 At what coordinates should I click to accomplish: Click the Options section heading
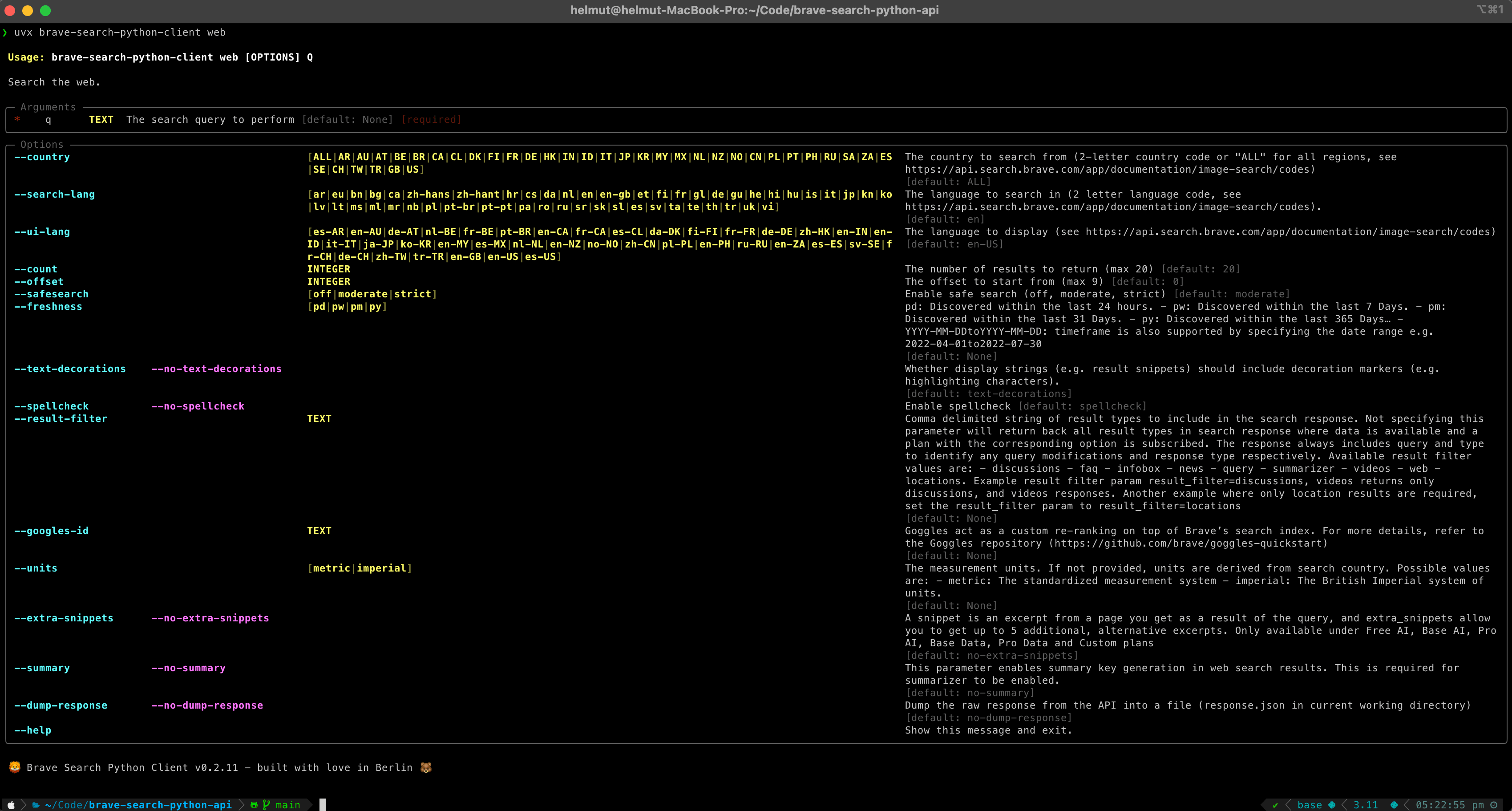[42, 145]
